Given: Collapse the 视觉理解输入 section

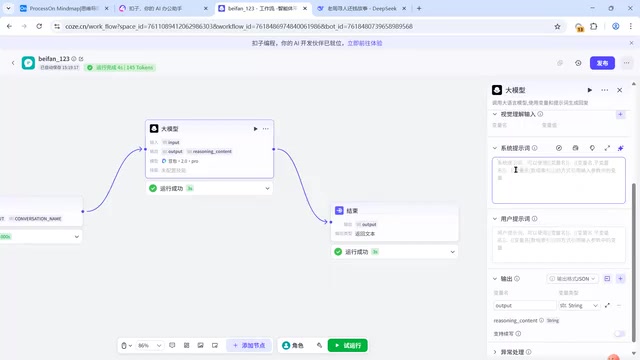Looking at the screenshot, I should tap(495, 114).
